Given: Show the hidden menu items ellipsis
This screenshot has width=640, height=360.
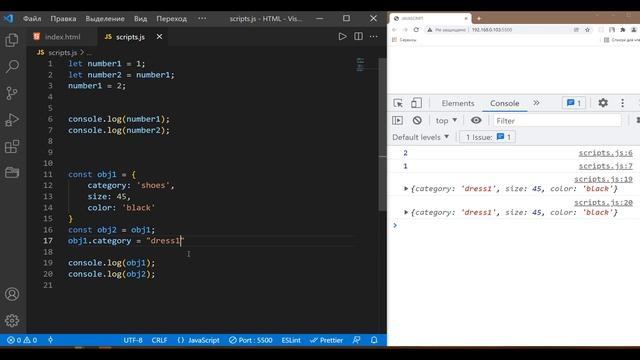Looking at the screenshot, I should pos(202,19).
